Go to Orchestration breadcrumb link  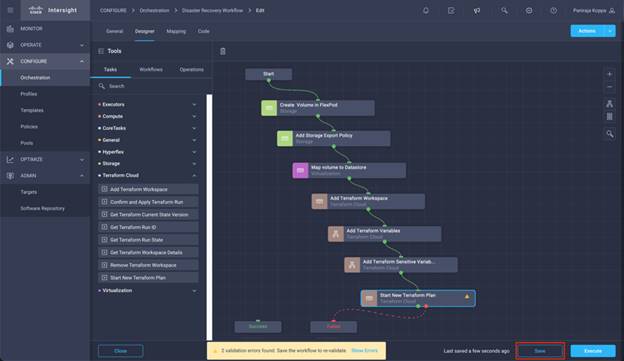point(154,10)
